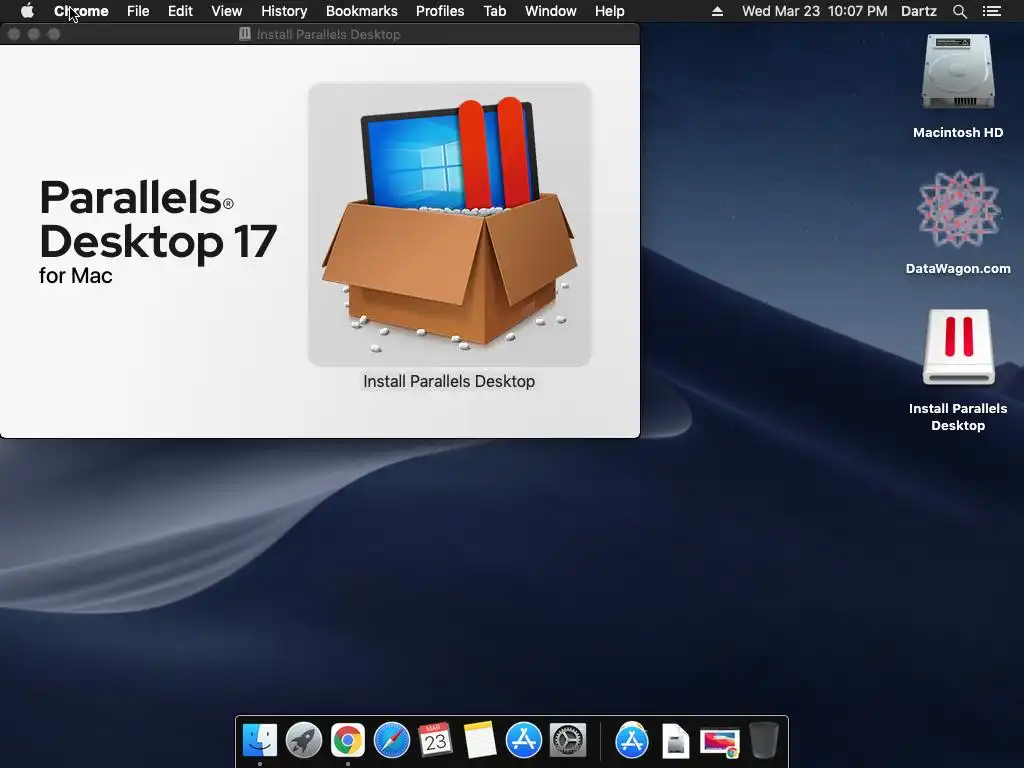1024x768 pixels.
Task: Open the screenshot thumbnail with Chrome badge in dock
Action: (x=720, y=742)
